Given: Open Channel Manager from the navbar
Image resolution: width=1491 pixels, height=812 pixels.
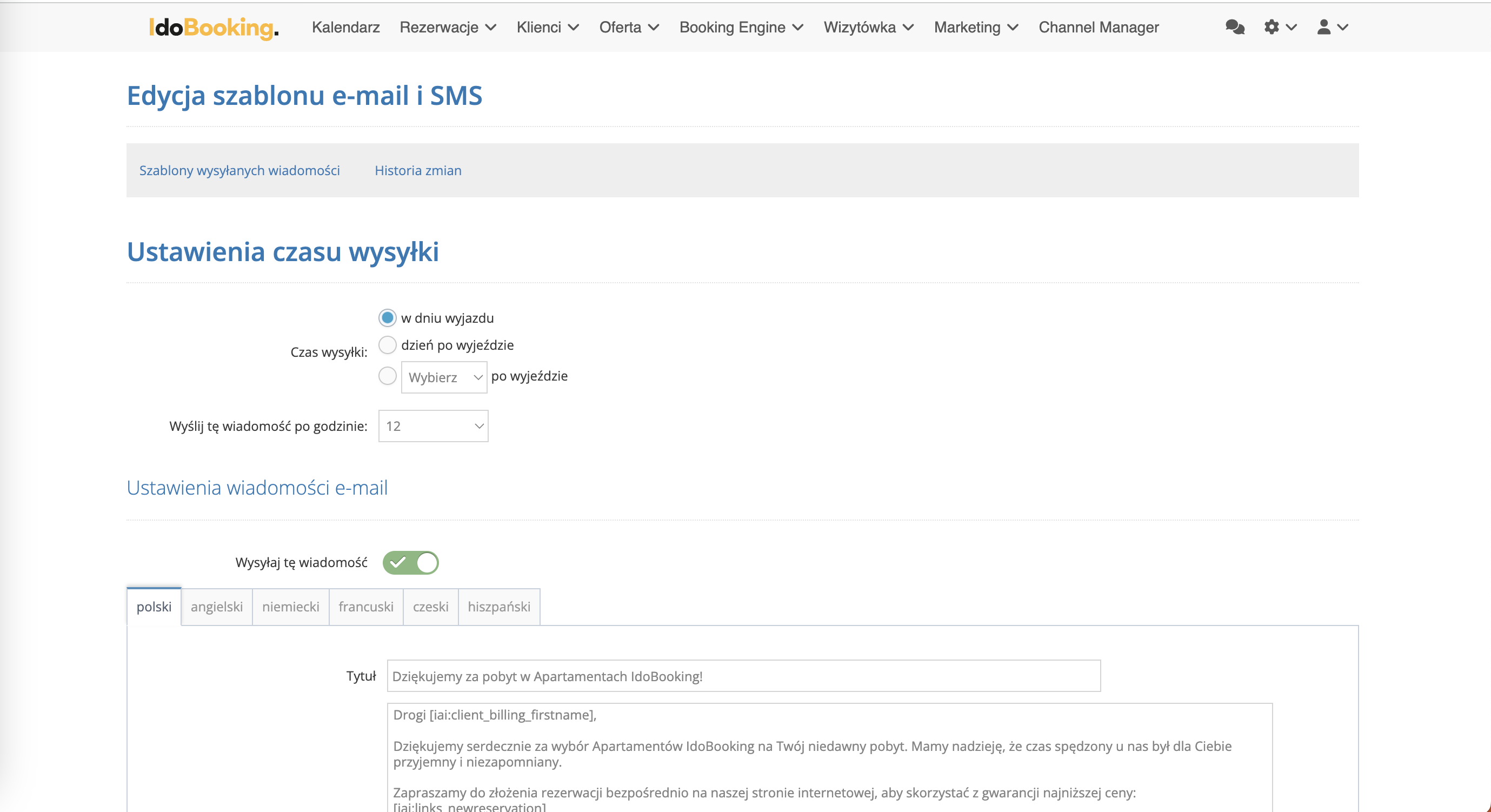Looking at the screenshot, I should pyautogui.click(x=1098, y=27).
